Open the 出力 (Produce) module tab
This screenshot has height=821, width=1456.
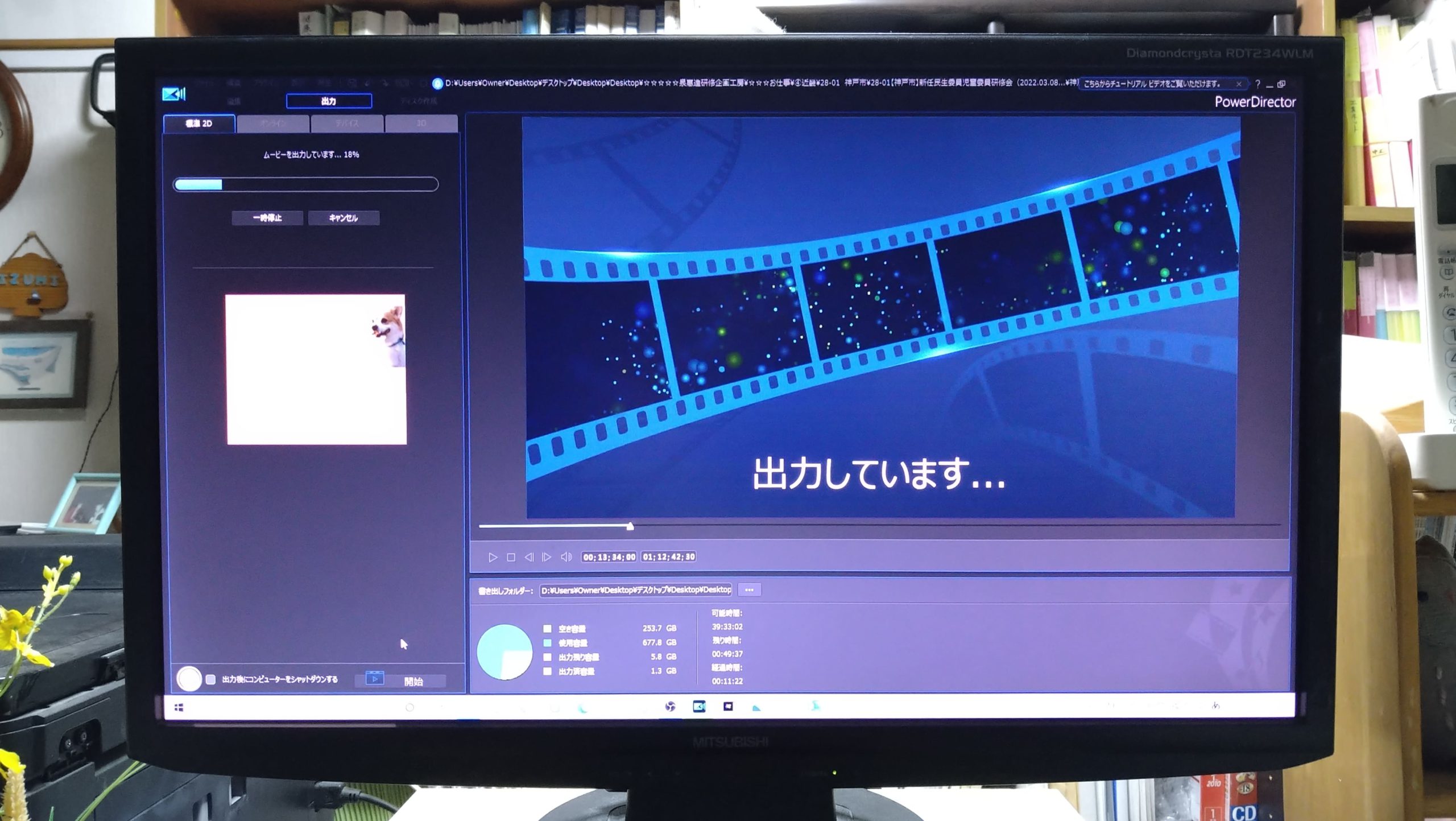tap(329, 101)
